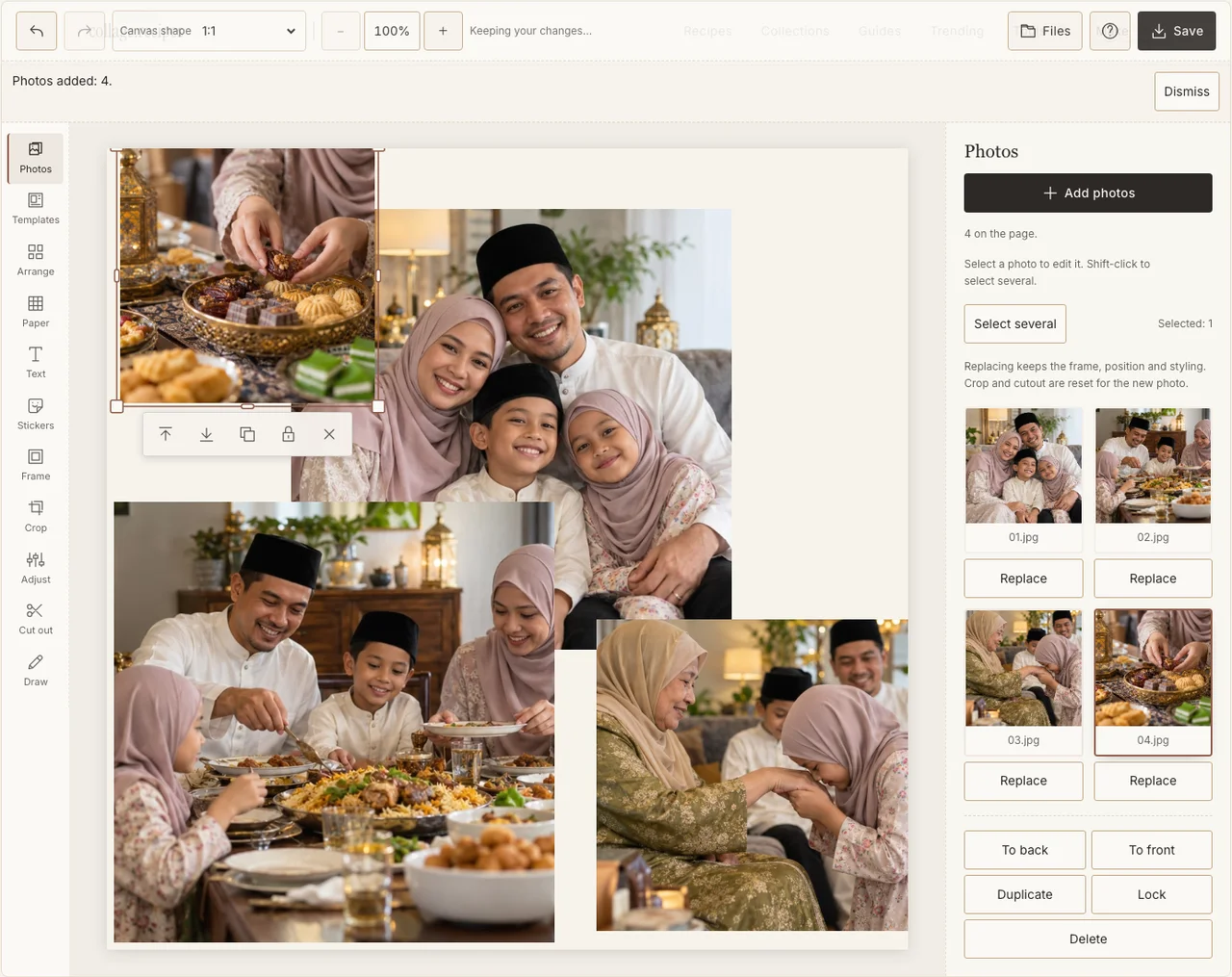Dismiss the photos added notification
Screen dimensions: 1232x977
1187,91
